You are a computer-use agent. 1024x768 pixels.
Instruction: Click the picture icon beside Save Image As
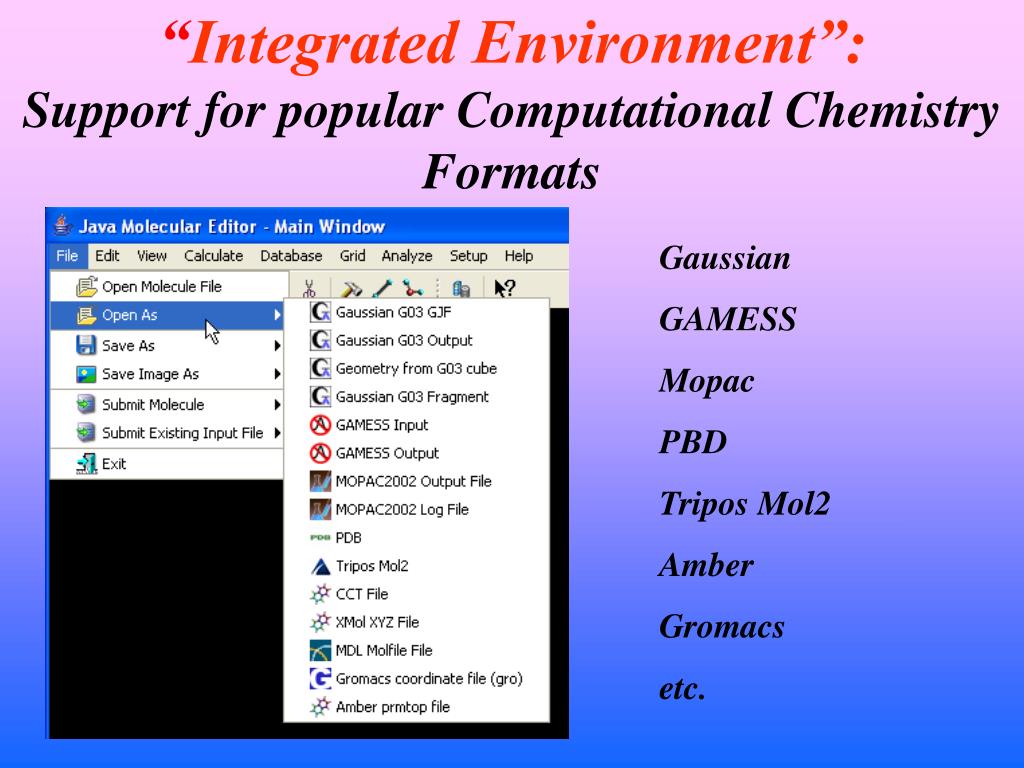pyautogui.click(x=86, y=374)
